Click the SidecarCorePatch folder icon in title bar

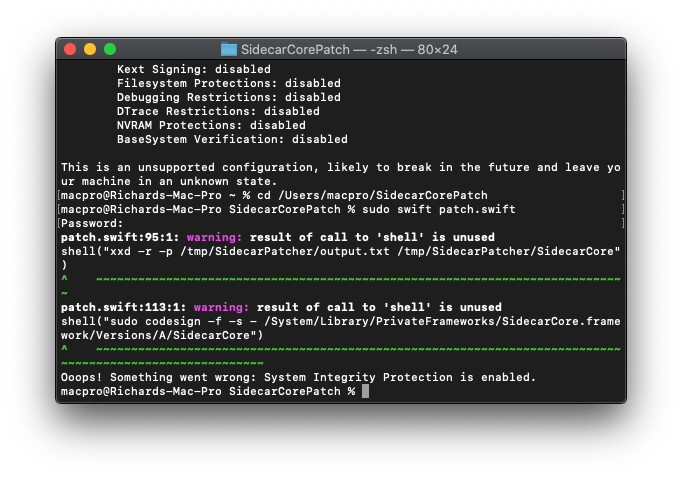tap(229, 49)
